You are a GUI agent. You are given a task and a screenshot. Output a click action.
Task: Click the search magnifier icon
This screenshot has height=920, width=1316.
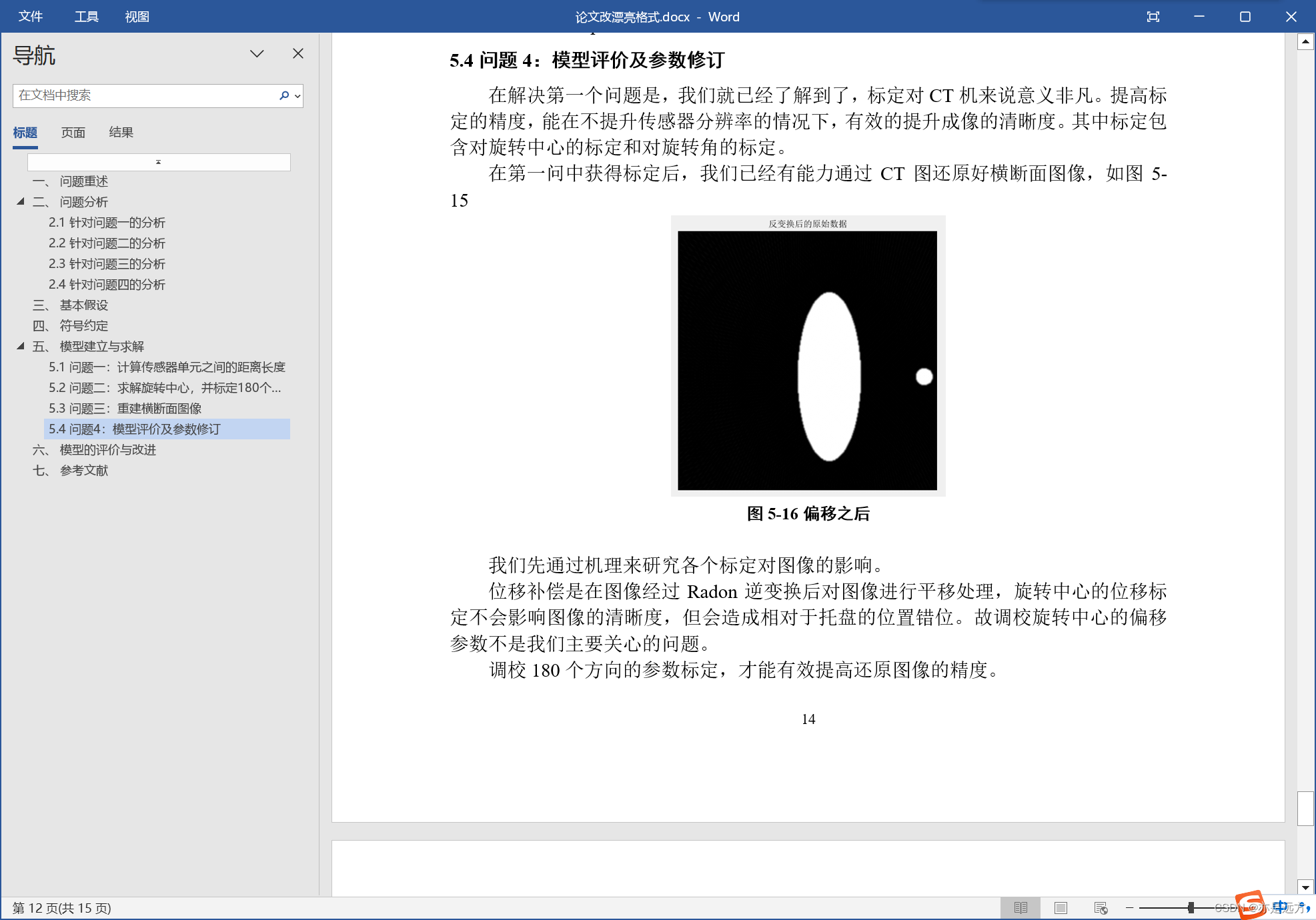(284, 95)
